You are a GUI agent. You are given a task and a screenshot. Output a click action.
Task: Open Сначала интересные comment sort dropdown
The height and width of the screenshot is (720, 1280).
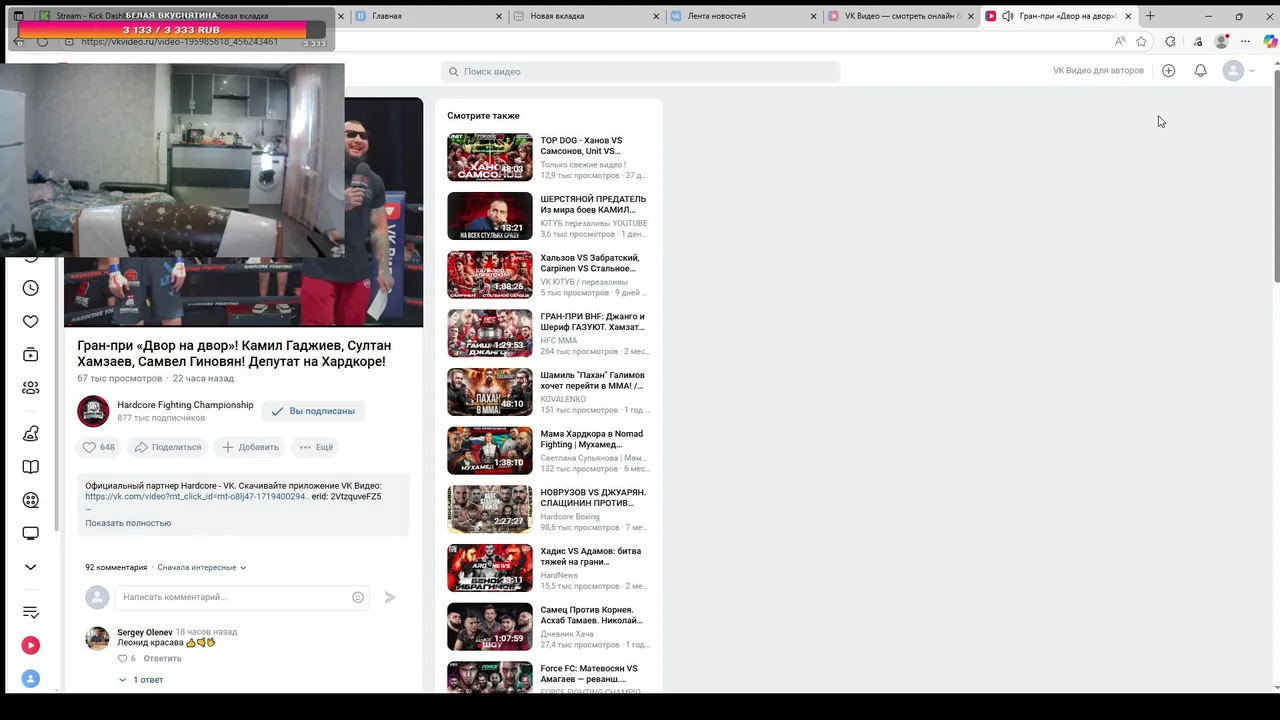[201, 567]
